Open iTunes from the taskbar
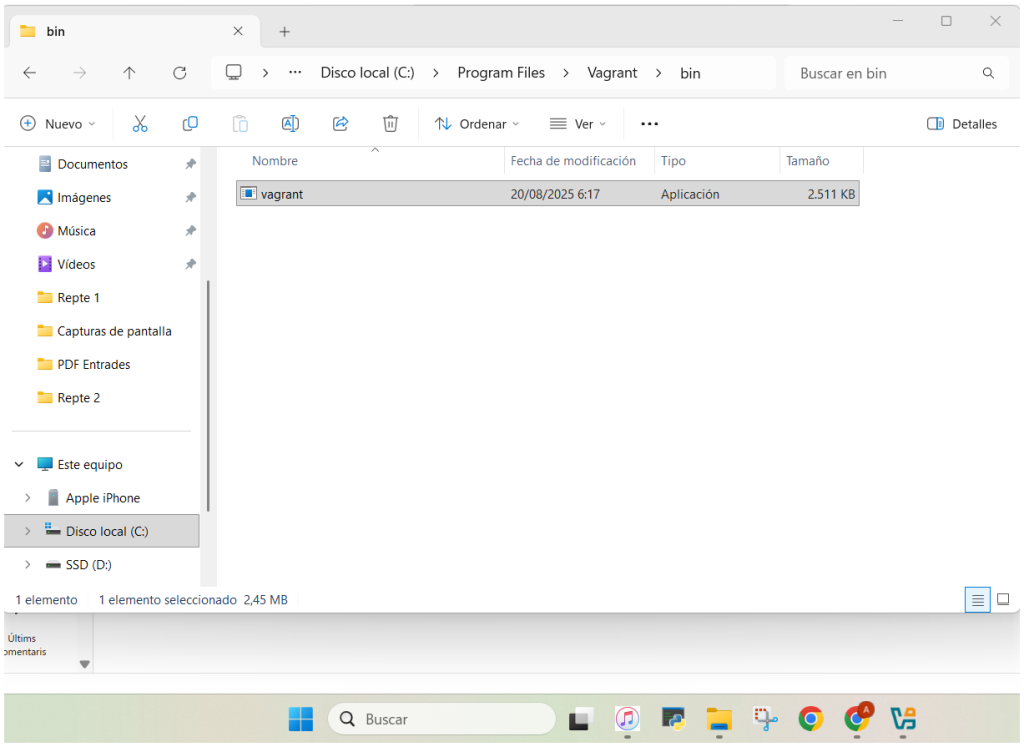The width and height of the screenshot is (1024, 747). [x=627, y=718]
